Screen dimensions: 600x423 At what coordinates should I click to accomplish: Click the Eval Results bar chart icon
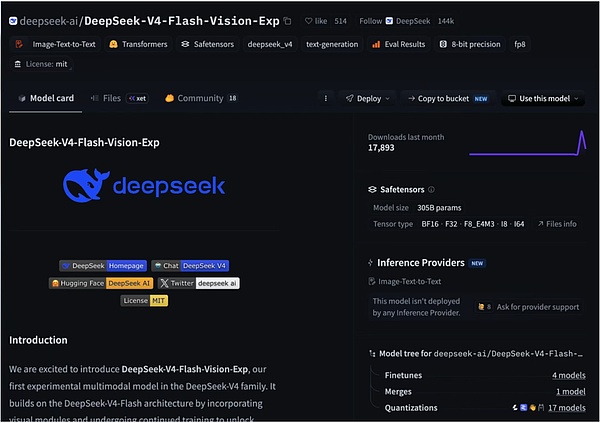tap(376, 44)
